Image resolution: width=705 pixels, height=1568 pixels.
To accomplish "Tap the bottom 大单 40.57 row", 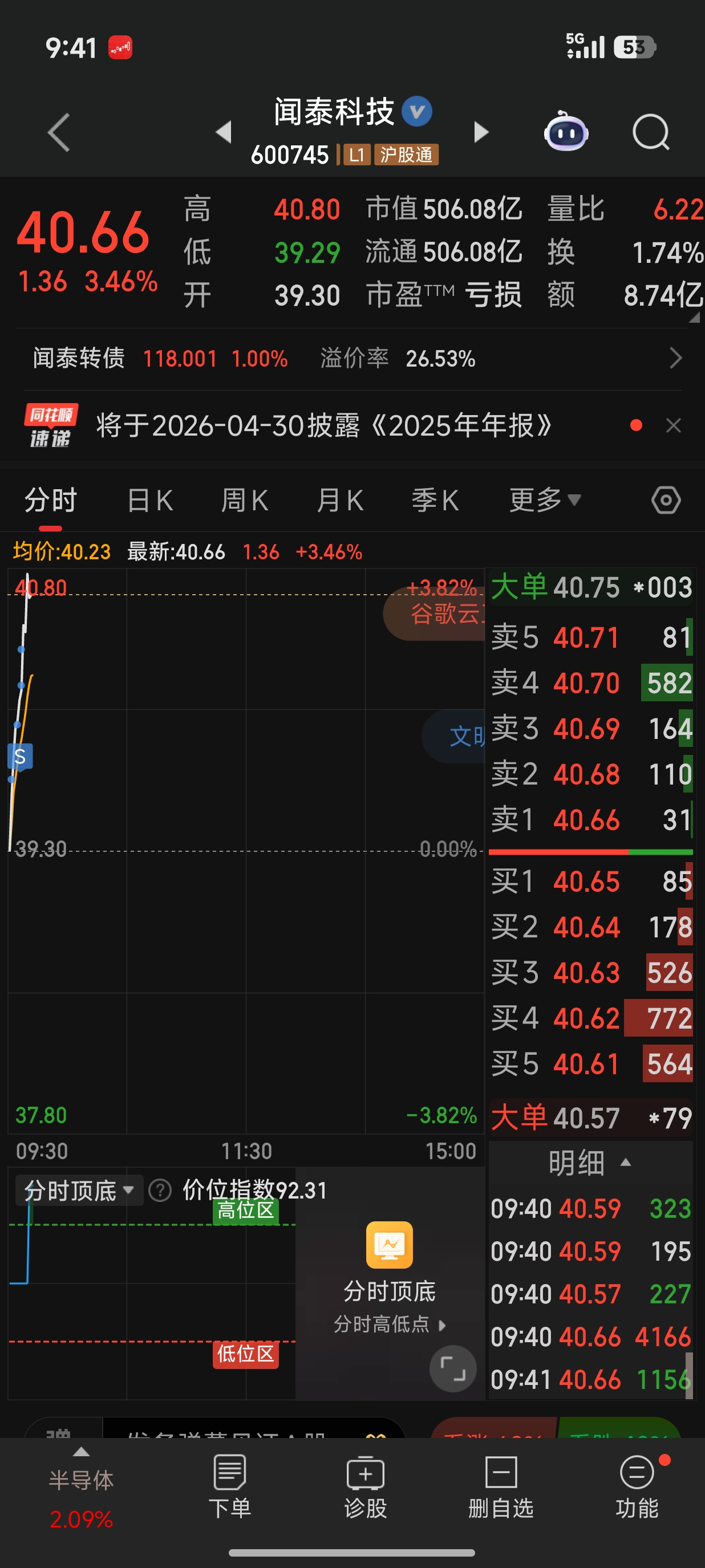I will pyautogui.click(x=591, y=1118).
